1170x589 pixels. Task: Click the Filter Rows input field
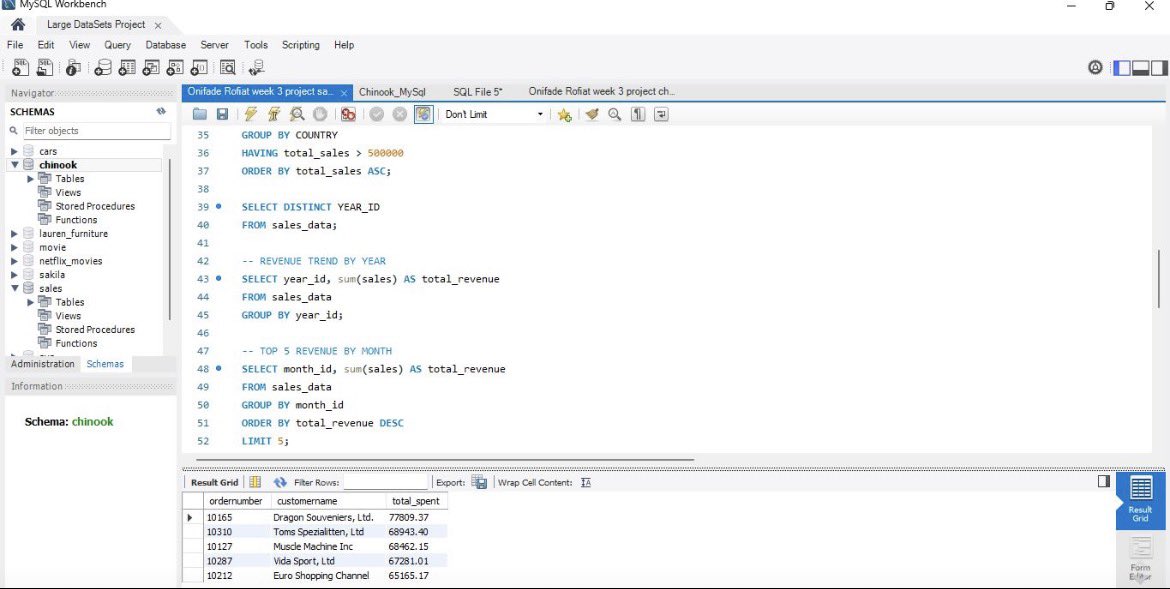click(385, 482)
